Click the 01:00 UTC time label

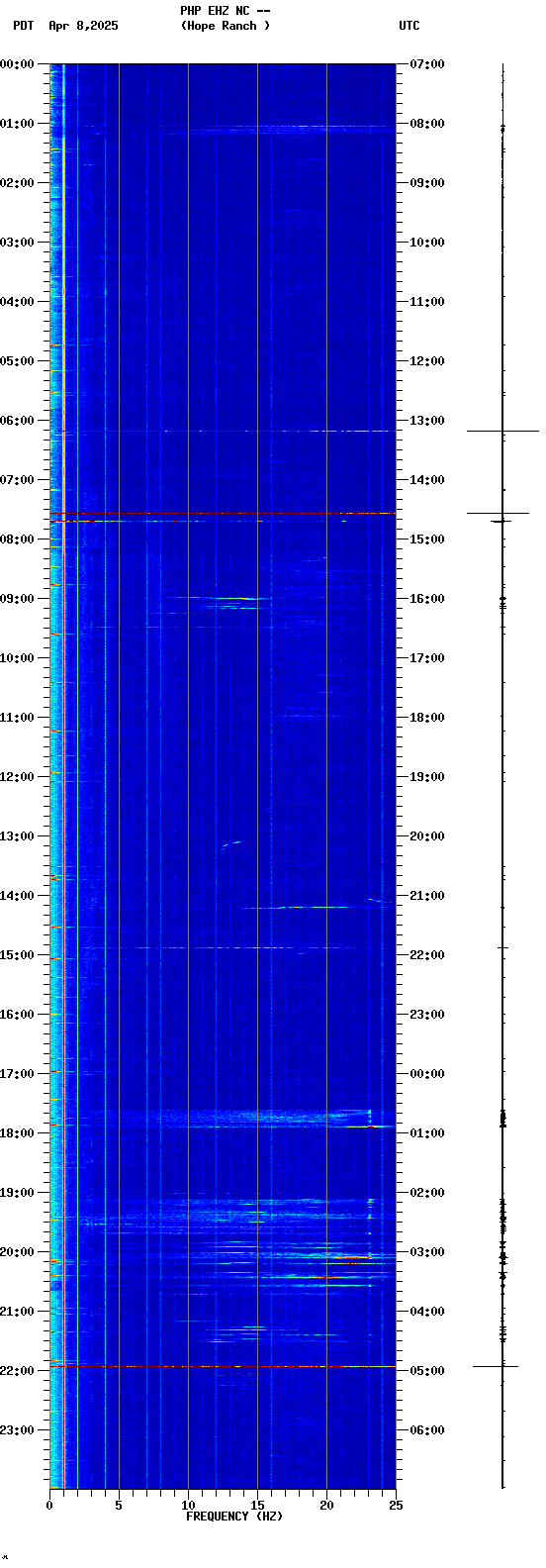point(427,1133)
